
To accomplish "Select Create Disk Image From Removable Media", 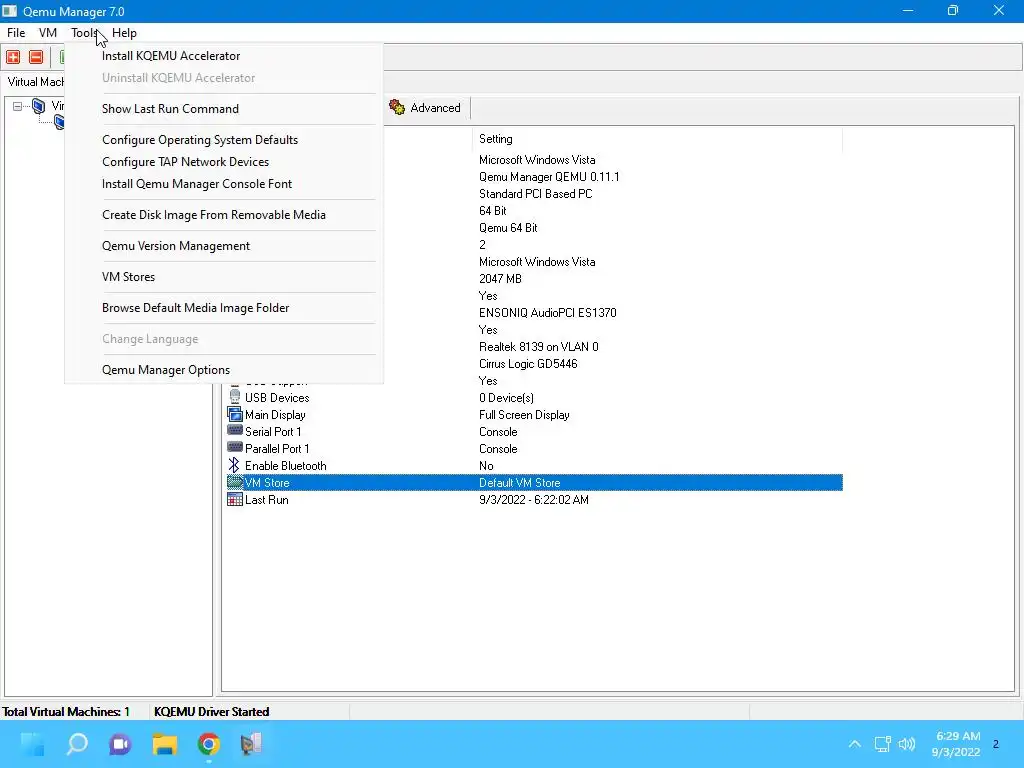I will [x=224, y=215].
